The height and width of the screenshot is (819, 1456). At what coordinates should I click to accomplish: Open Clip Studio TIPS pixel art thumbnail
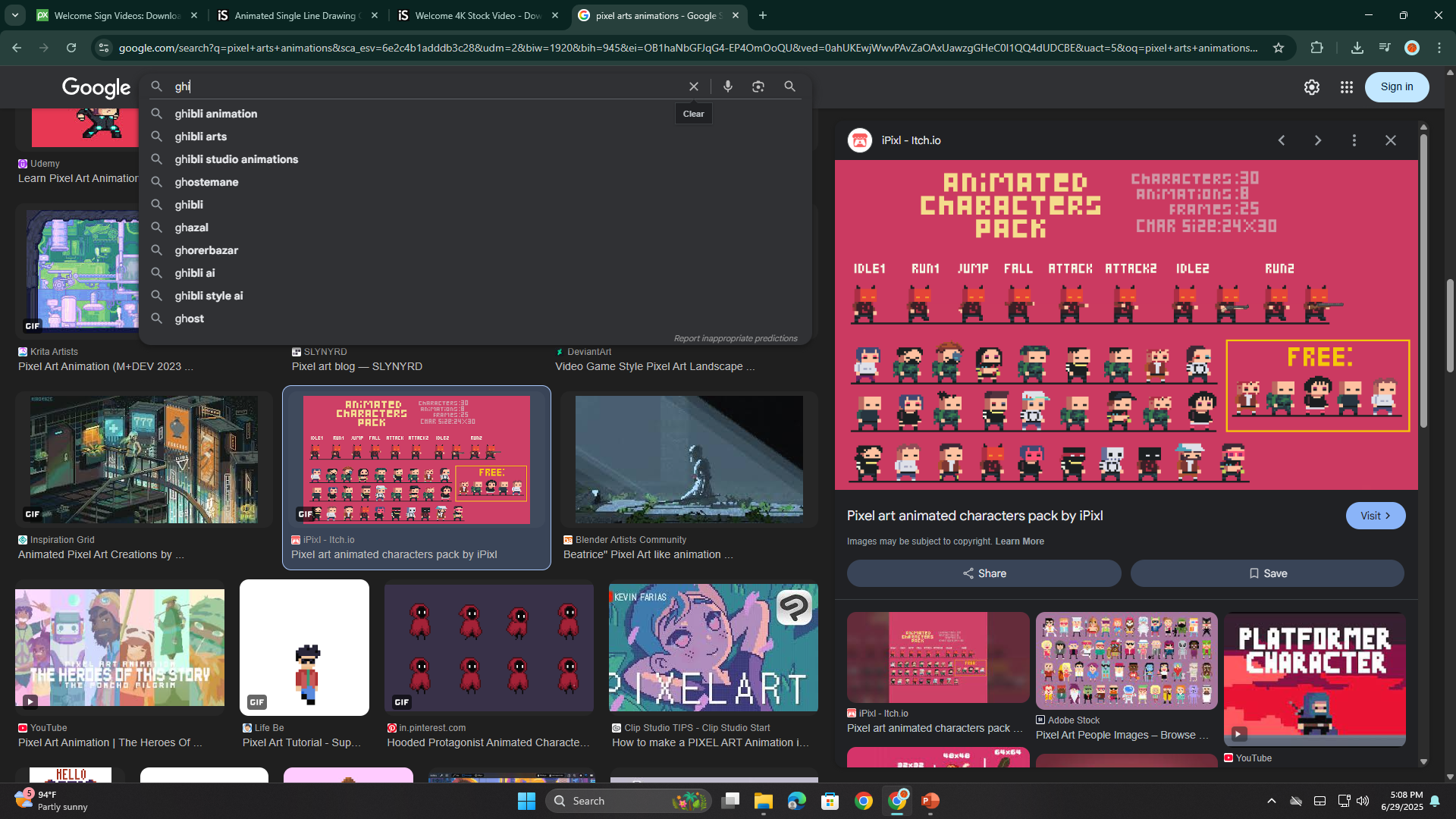point(713,648)
